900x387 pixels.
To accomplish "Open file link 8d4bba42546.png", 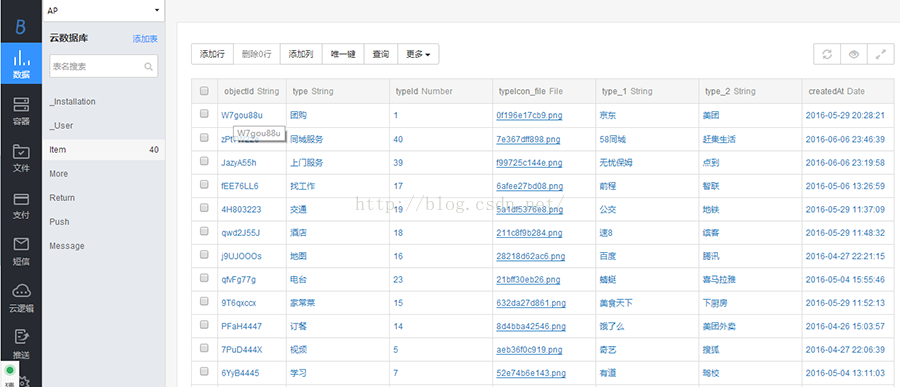I will click(531, 326).
